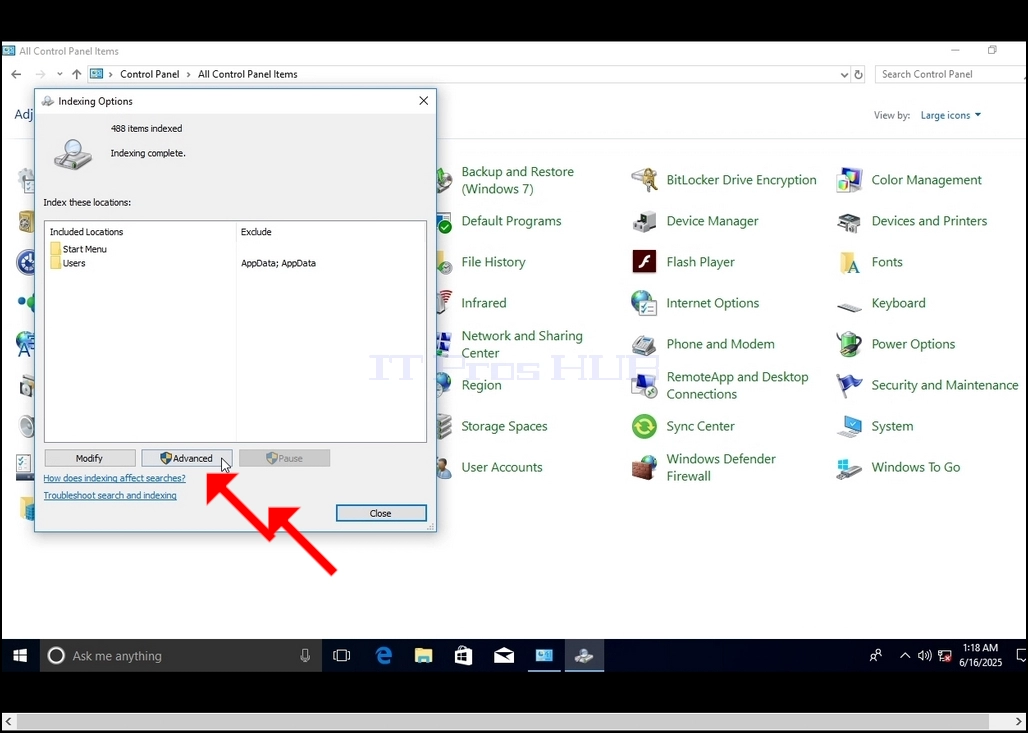Click the network icon in system tray
The width and height of the screenshot is (1028, 733).
tap(945, 656)
